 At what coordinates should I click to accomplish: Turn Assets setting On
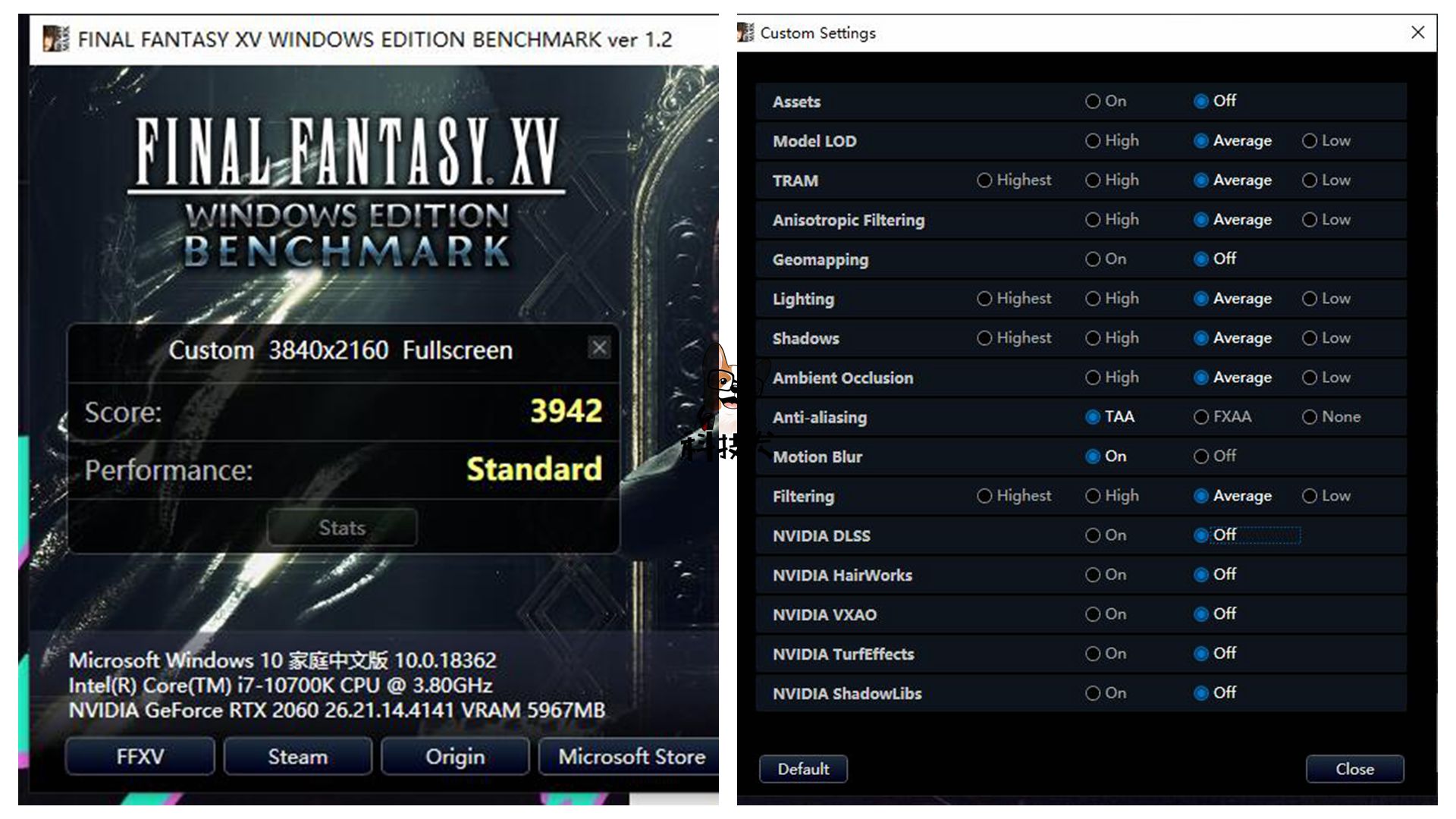click(x=1092, y=102)
